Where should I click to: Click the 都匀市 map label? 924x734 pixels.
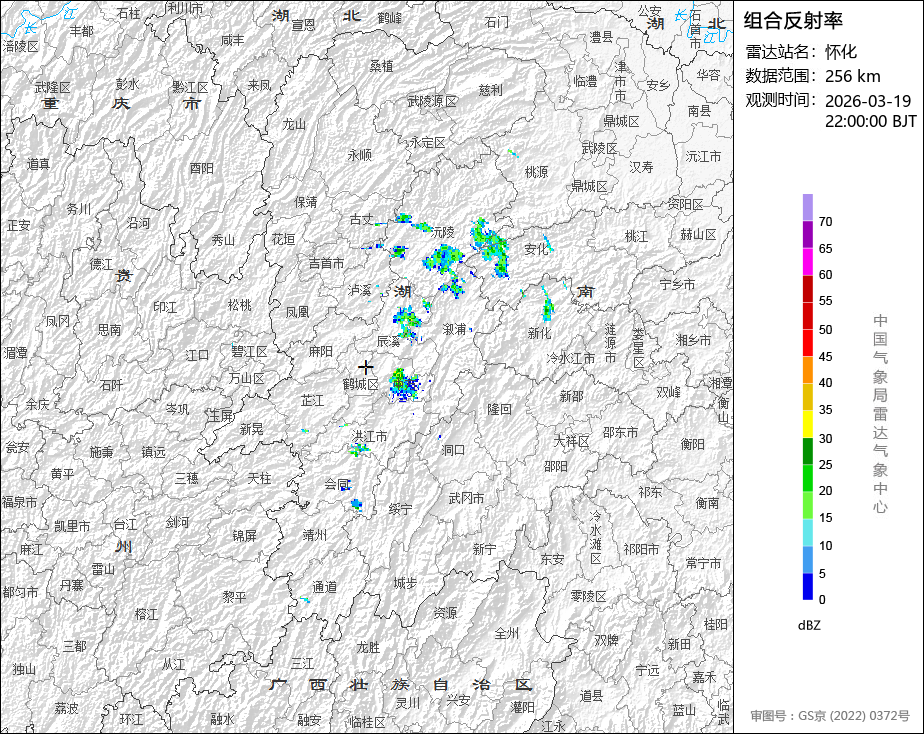(x=21, y=591)
